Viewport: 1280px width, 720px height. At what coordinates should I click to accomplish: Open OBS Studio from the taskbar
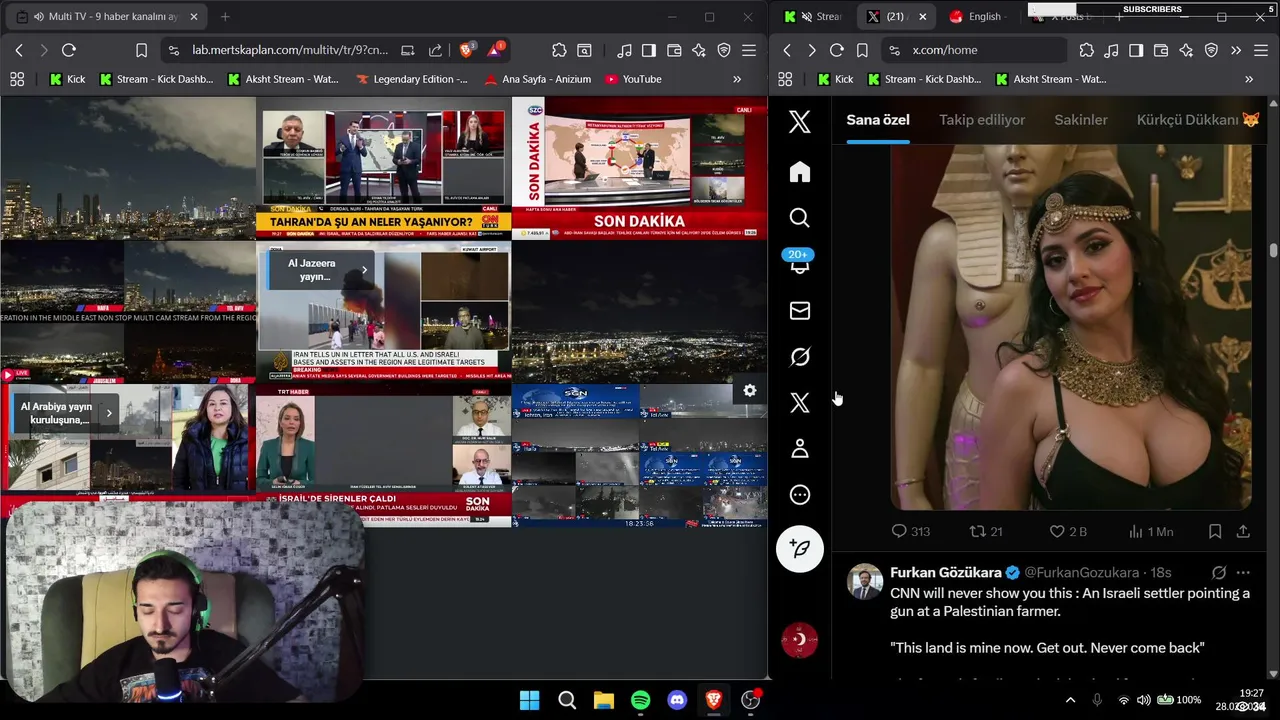(x=750, y=700)
